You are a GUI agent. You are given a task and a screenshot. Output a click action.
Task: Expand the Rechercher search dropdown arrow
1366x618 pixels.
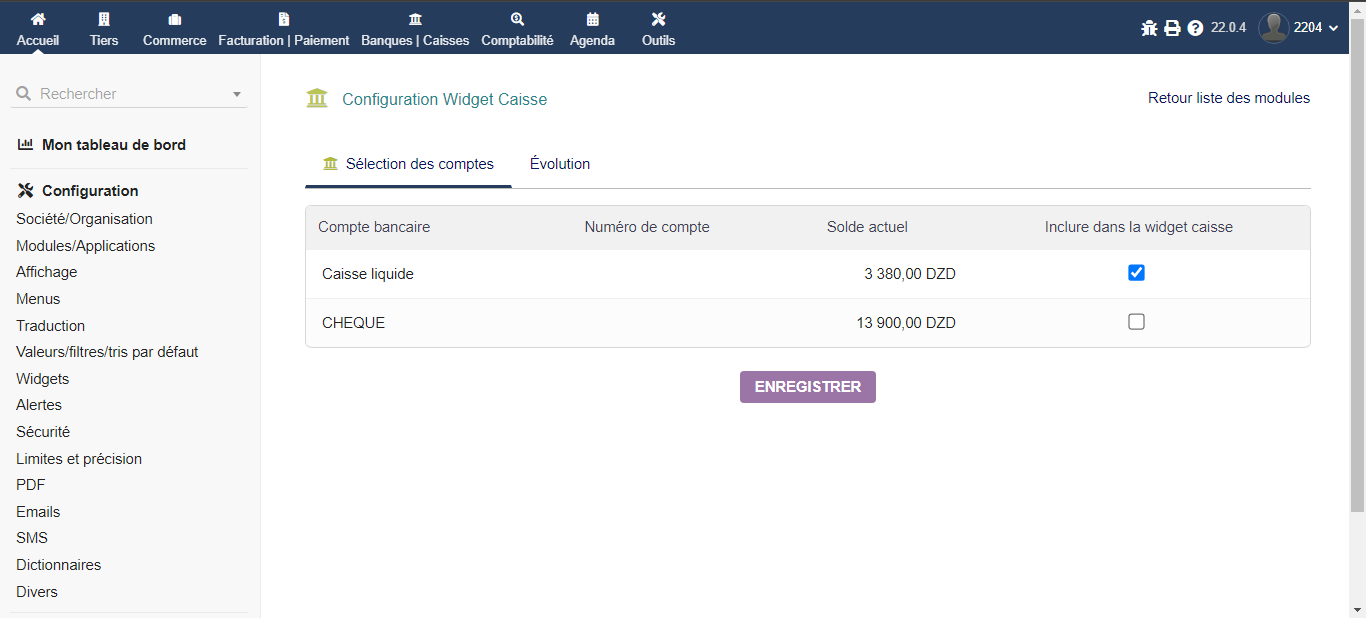237,93
